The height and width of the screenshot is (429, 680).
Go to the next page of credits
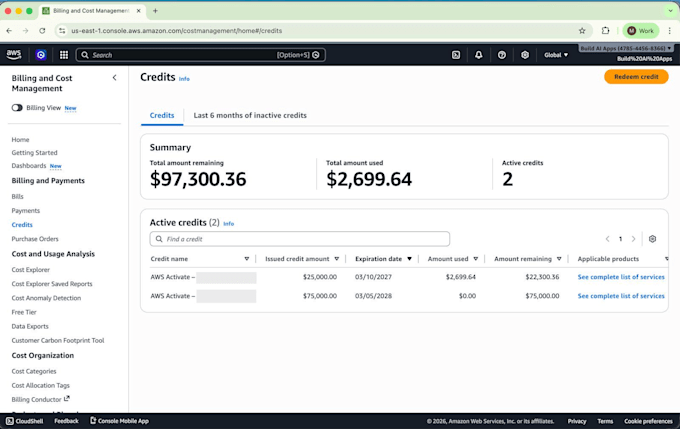(633, 239)
